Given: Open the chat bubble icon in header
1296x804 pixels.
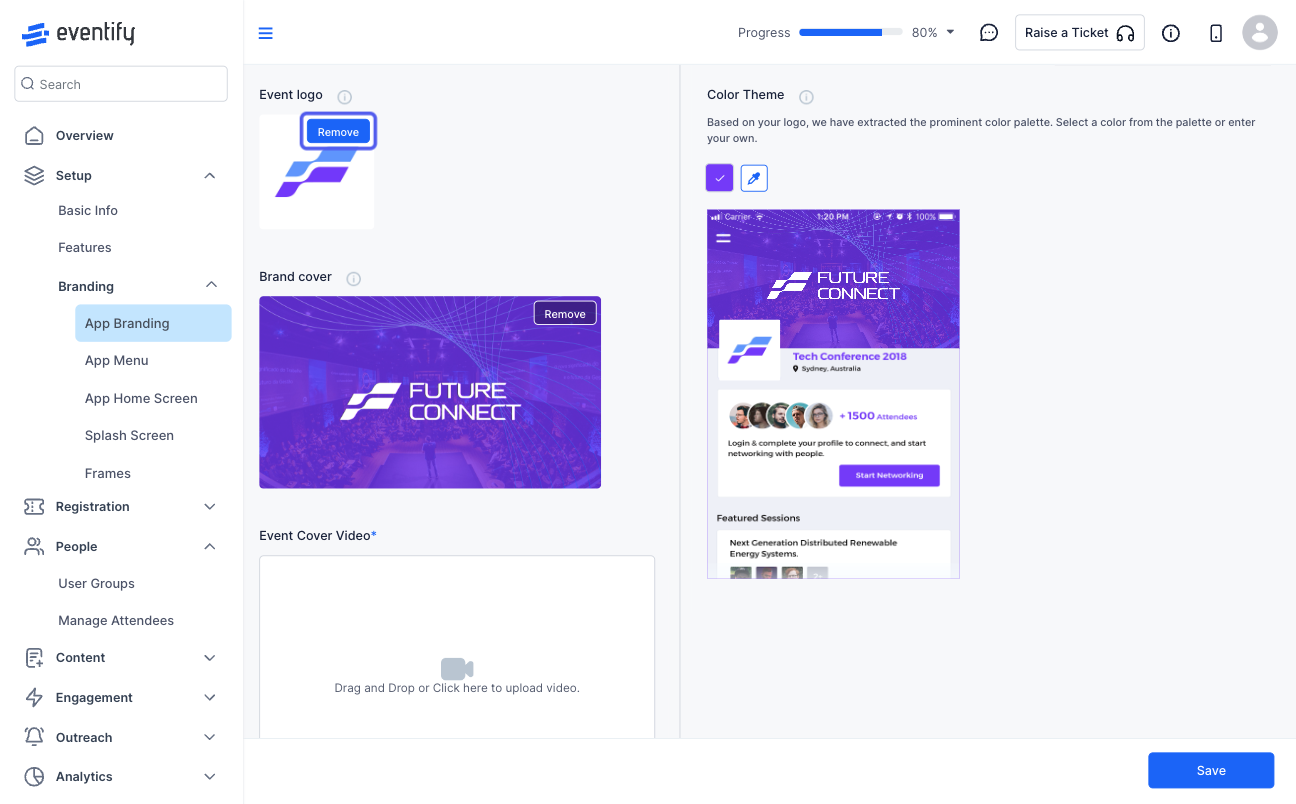Looking at the screenshot, I should (988, 33).
